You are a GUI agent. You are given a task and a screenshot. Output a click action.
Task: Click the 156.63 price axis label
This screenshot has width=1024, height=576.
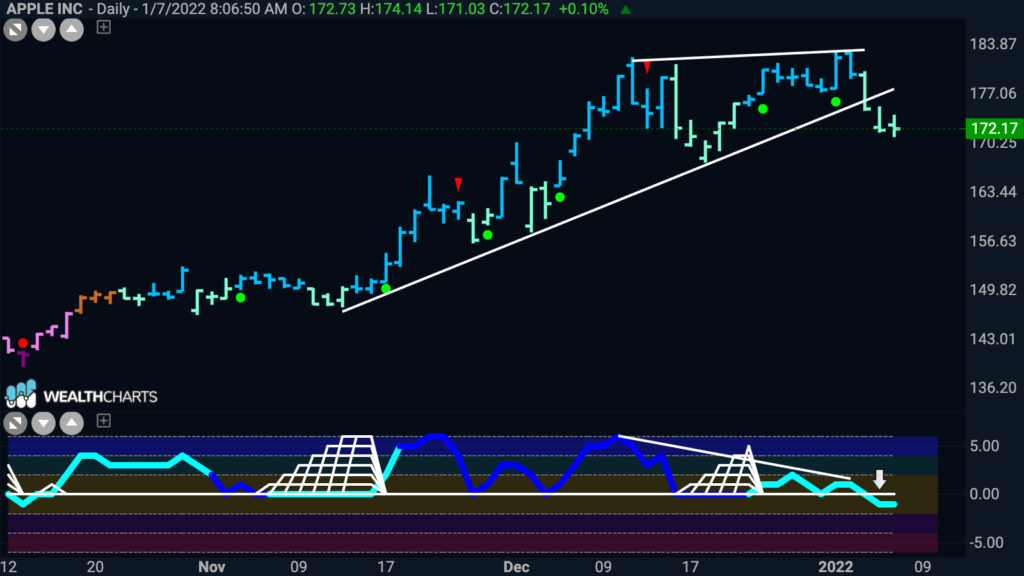point(993,241)
